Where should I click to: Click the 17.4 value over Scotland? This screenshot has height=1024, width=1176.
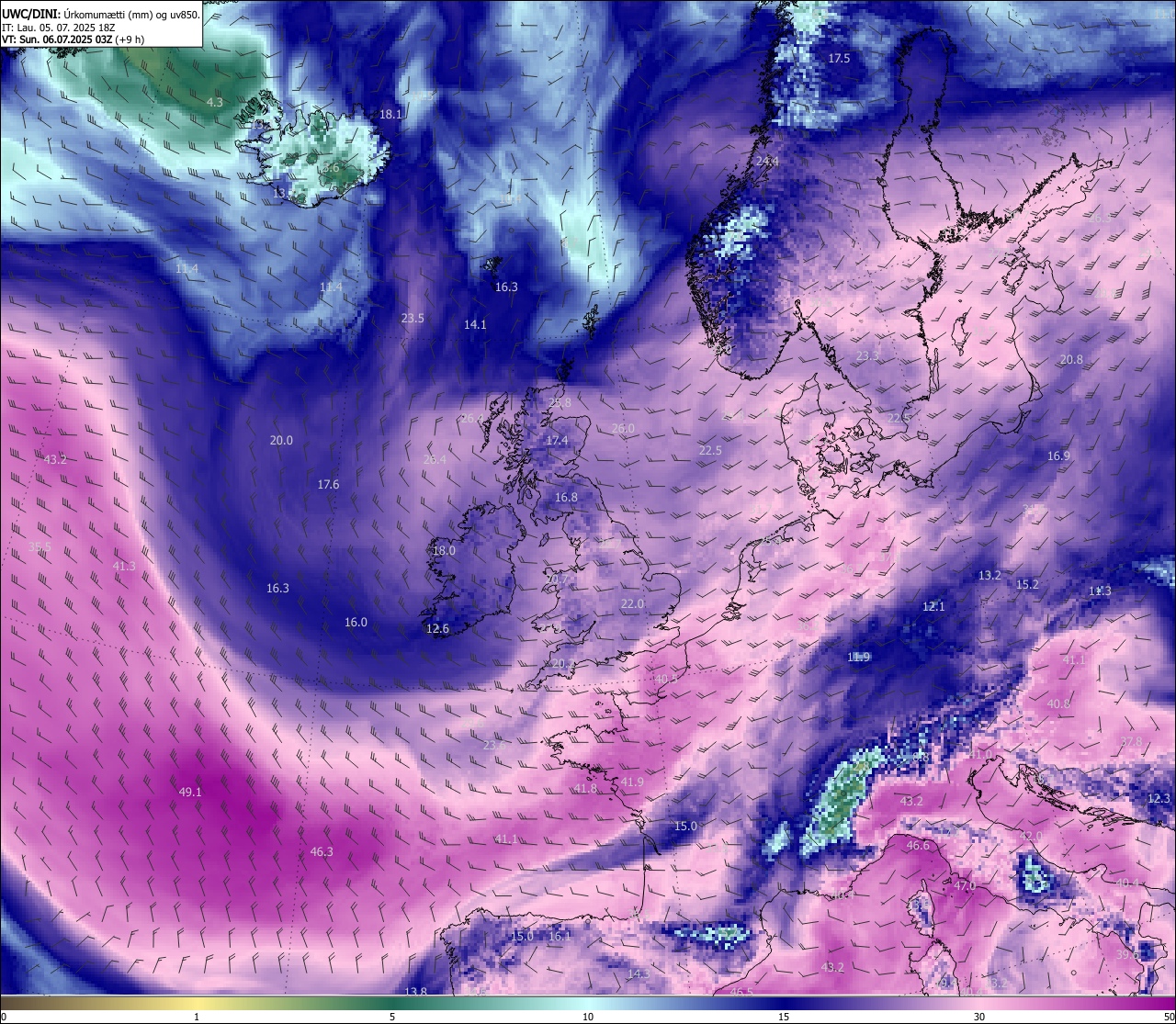(557, 441)
